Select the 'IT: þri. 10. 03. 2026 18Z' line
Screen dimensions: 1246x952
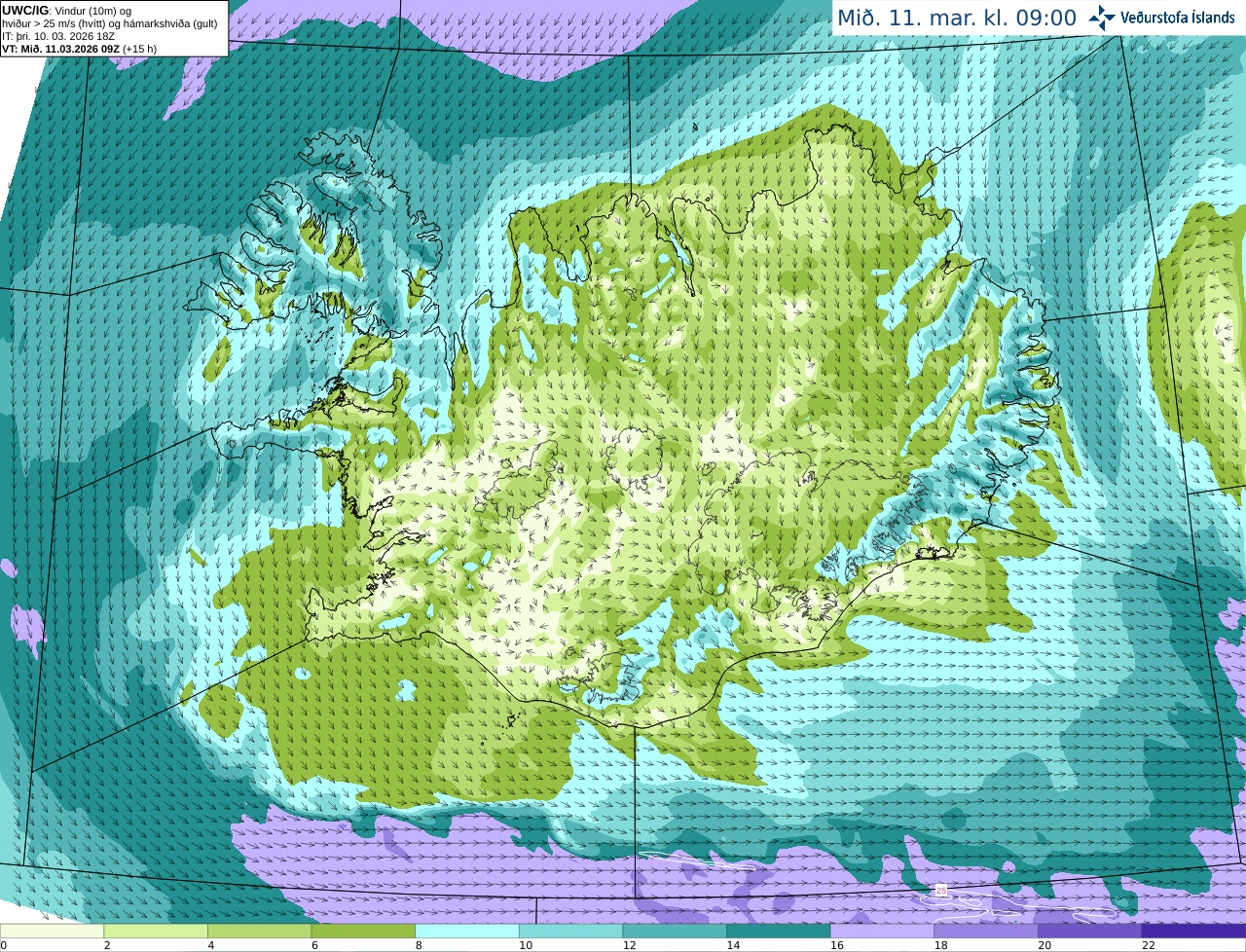pyautogui.click(x=58, y=36)
